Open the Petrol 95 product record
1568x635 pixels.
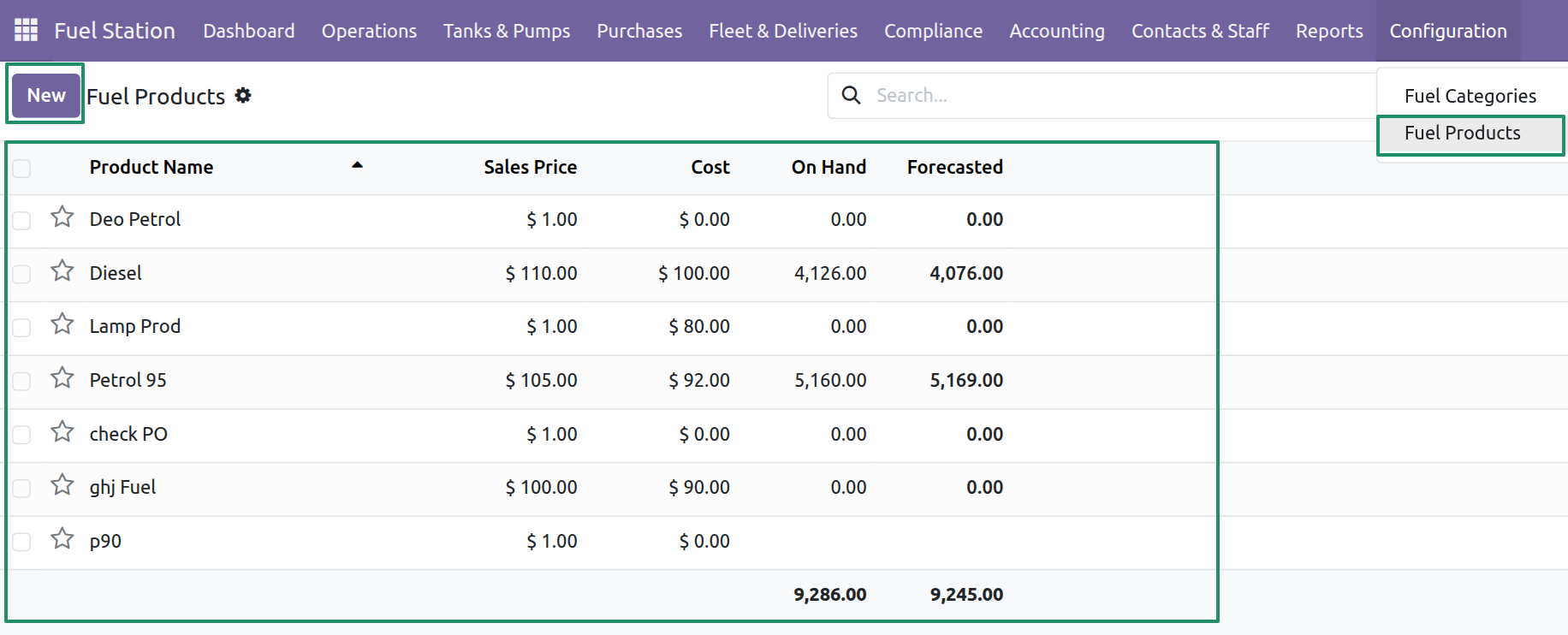pyautogui.click(x=128, y=380)
